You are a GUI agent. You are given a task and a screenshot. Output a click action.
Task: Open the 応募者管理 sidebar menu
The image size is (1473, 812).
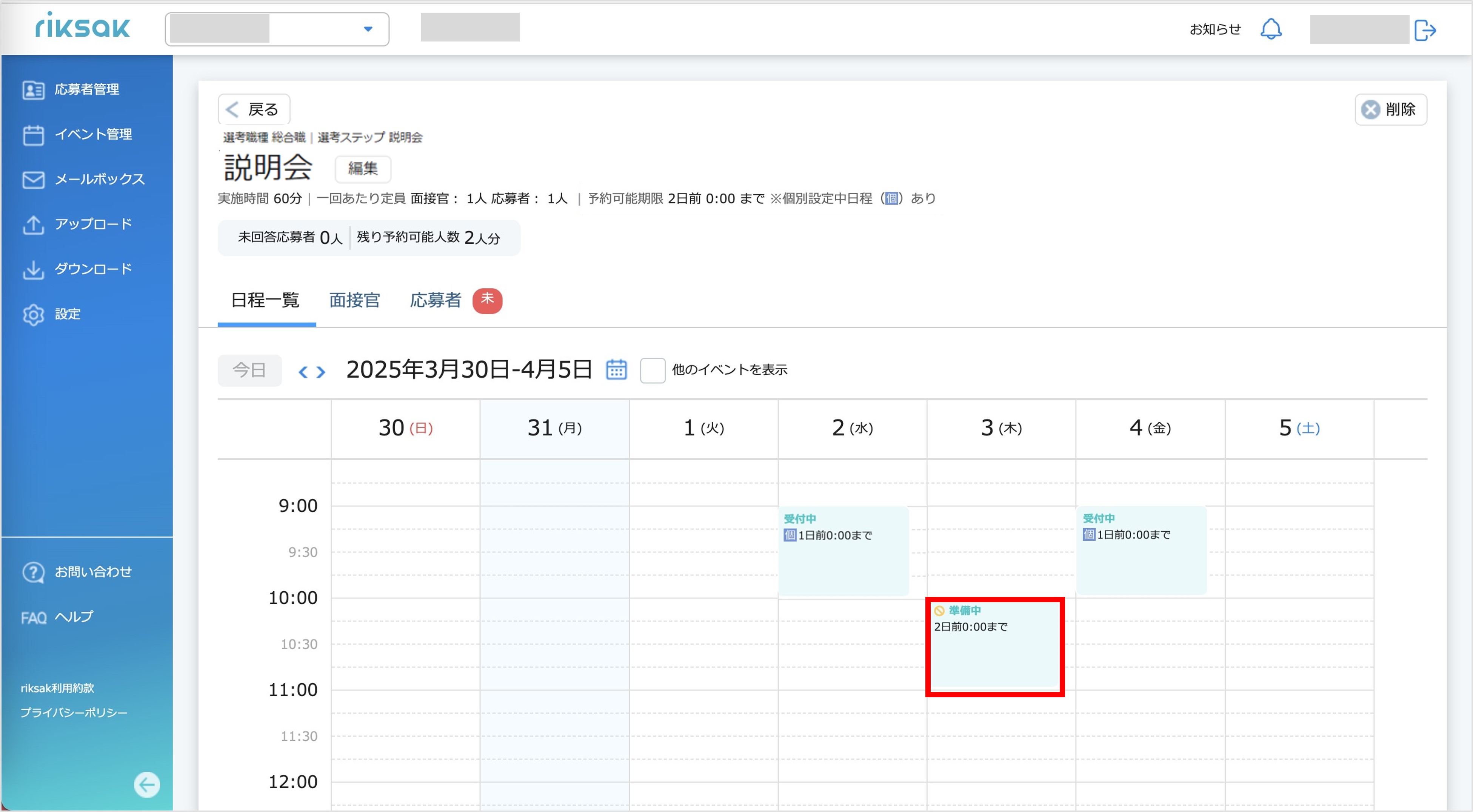86,90
